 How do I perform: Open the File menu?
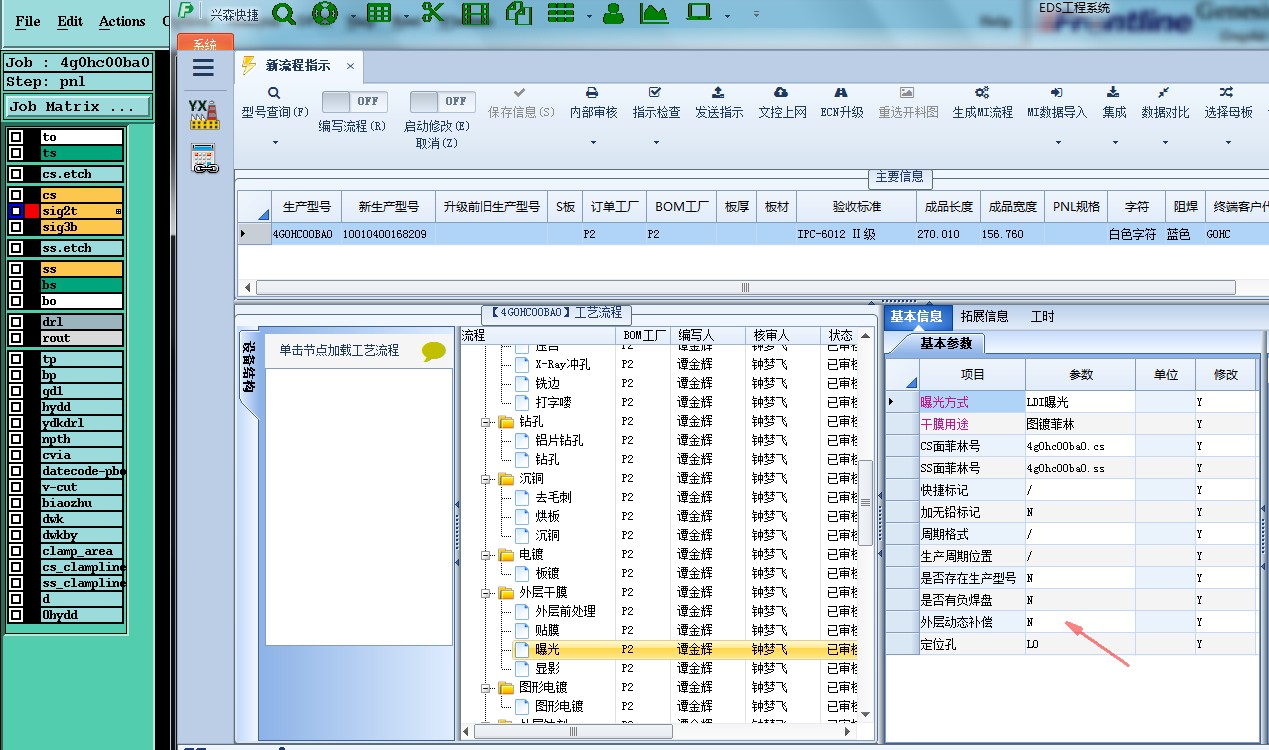(x=28, y=21)
